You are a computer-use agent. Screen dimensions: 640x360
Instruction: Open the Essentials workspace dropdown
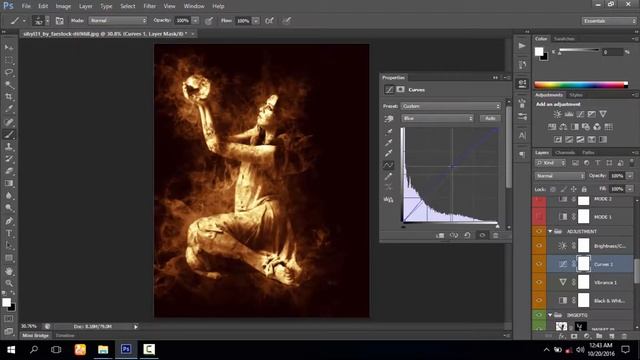(x=609, y=21)
